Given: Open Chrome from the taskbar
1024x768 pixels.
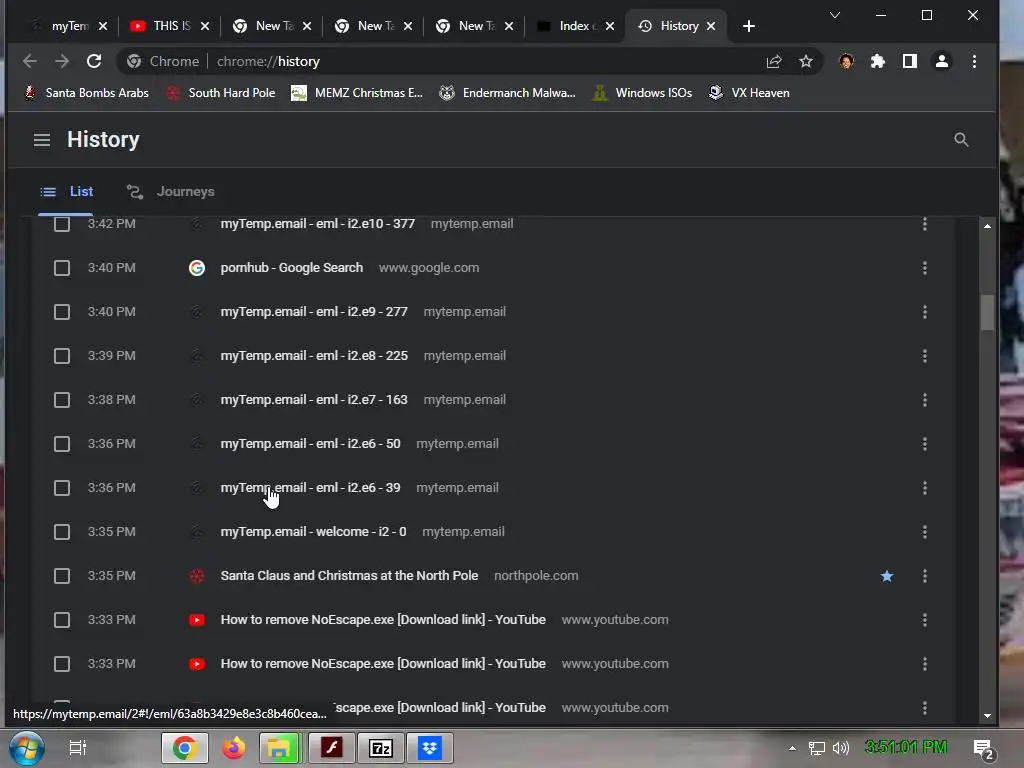Looking at the screenshot, I should 185,748.
